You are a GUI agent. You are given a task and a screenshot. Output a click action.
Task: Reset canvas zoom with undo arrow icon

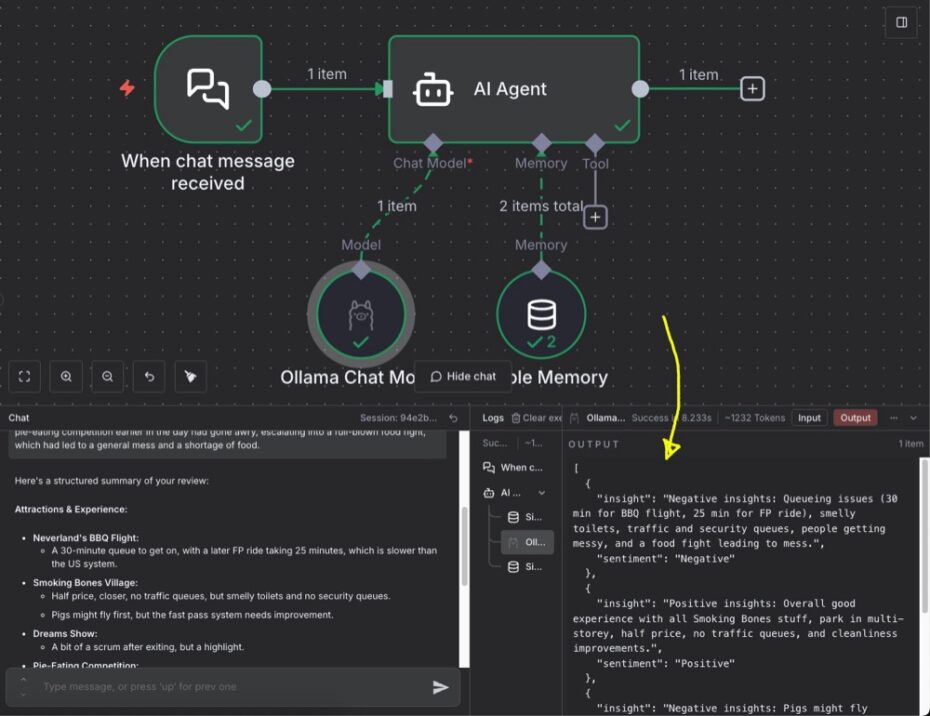point(149,377)
